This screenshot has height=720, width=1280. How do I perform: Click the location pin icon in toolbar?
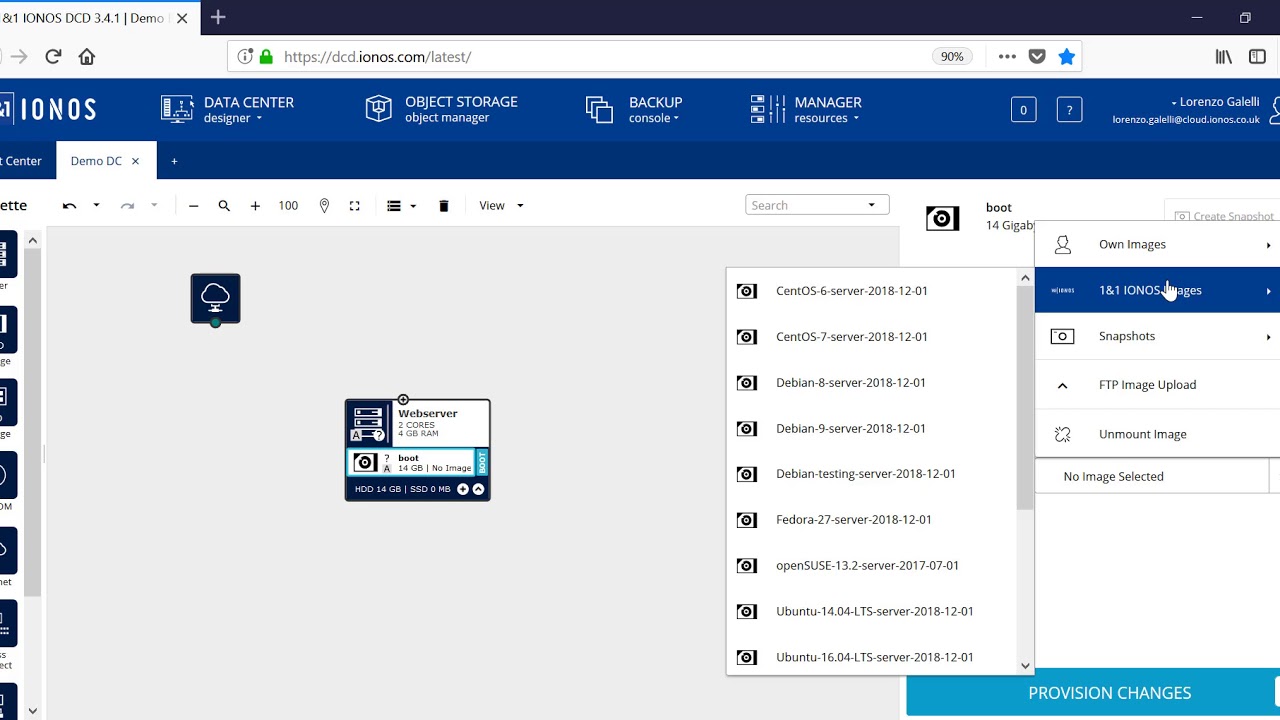coord(324,206)
